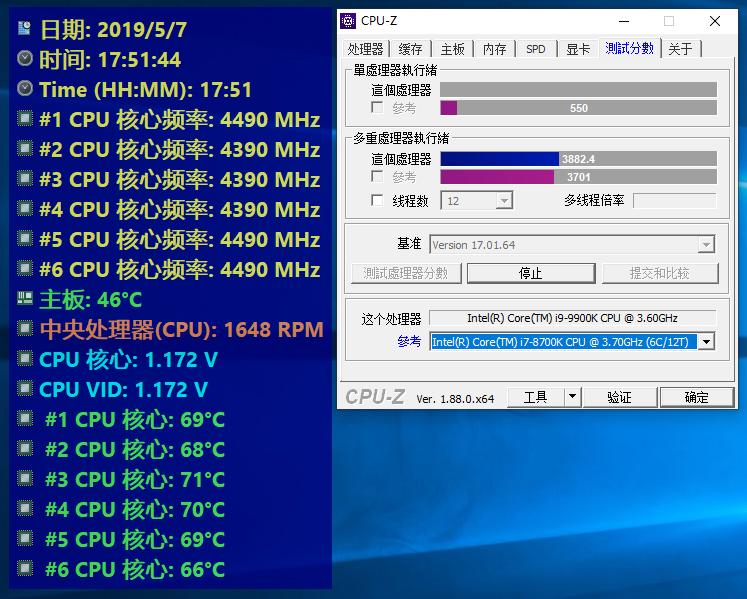The image size is (747, 599).
Task: Minimize the CPU-Z window
Action: click(x=624, y=21)
